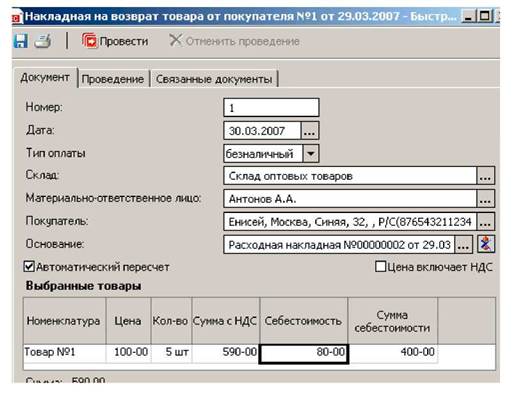Viewport: 516px width, 394px height.
Task: Click the Номер input field
Action: coord(271,108)
